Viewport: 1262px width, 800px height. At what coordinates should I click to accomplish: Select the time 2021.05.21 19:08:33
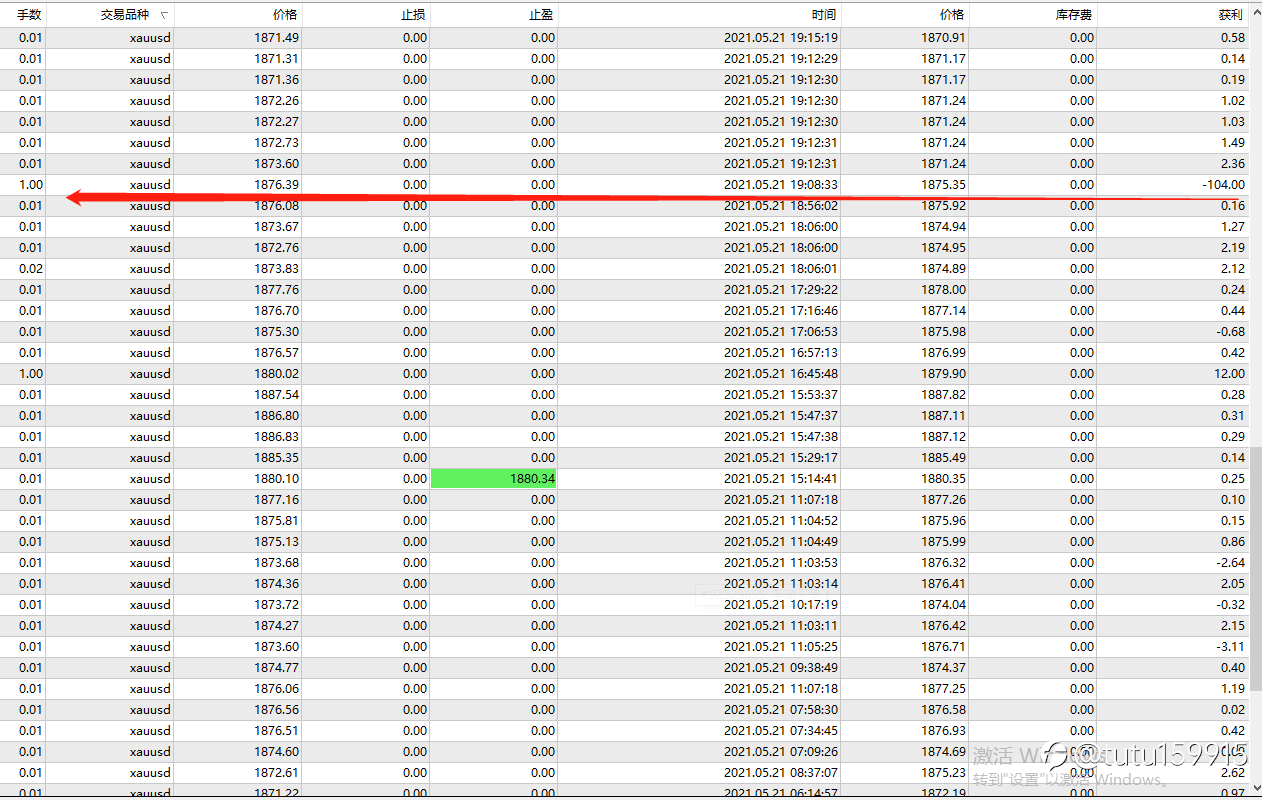point(781,185)
